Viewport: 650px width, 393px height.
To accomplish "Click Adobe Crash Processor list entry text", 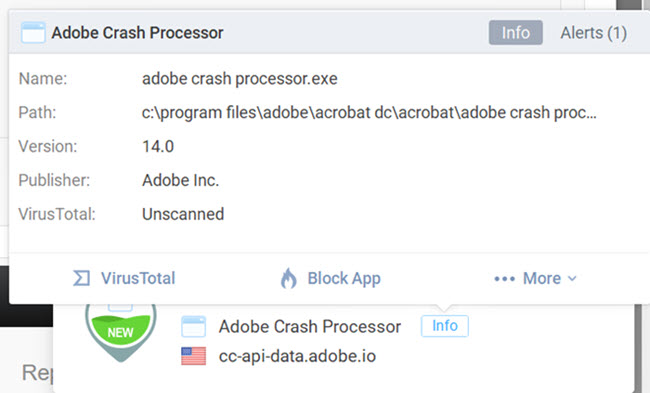I will point(310,327).
